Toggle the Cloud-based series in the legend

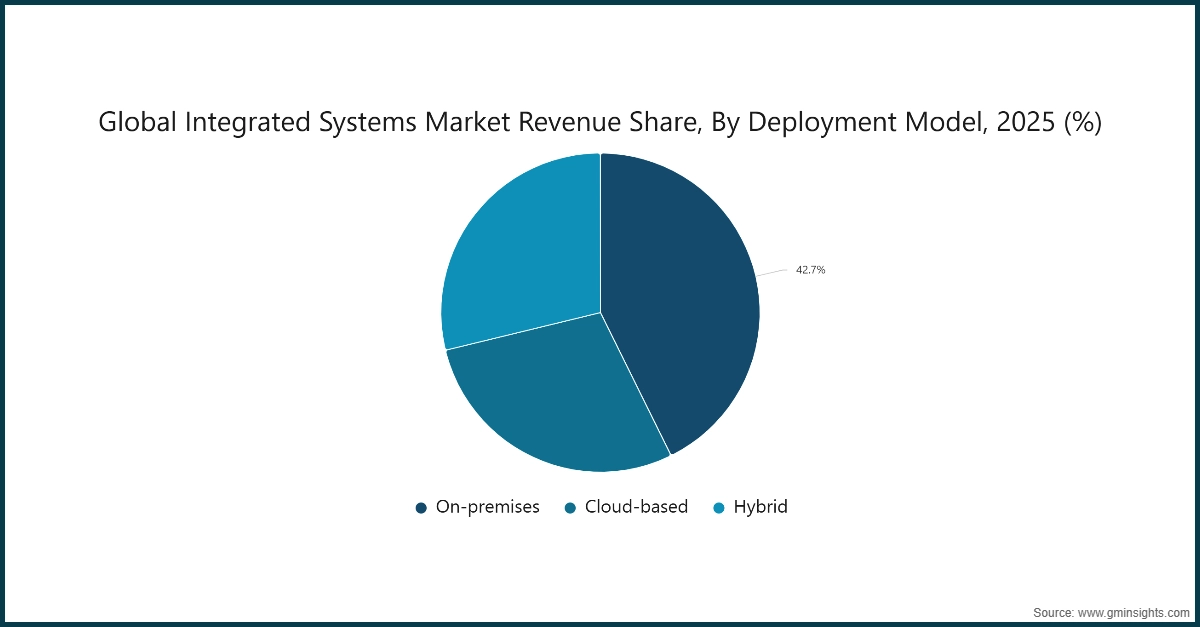(x=636, y=507)
